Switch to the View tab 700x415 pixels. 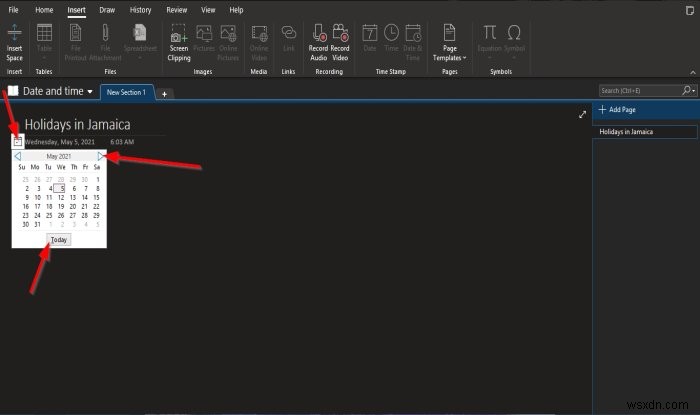point(208,10)
